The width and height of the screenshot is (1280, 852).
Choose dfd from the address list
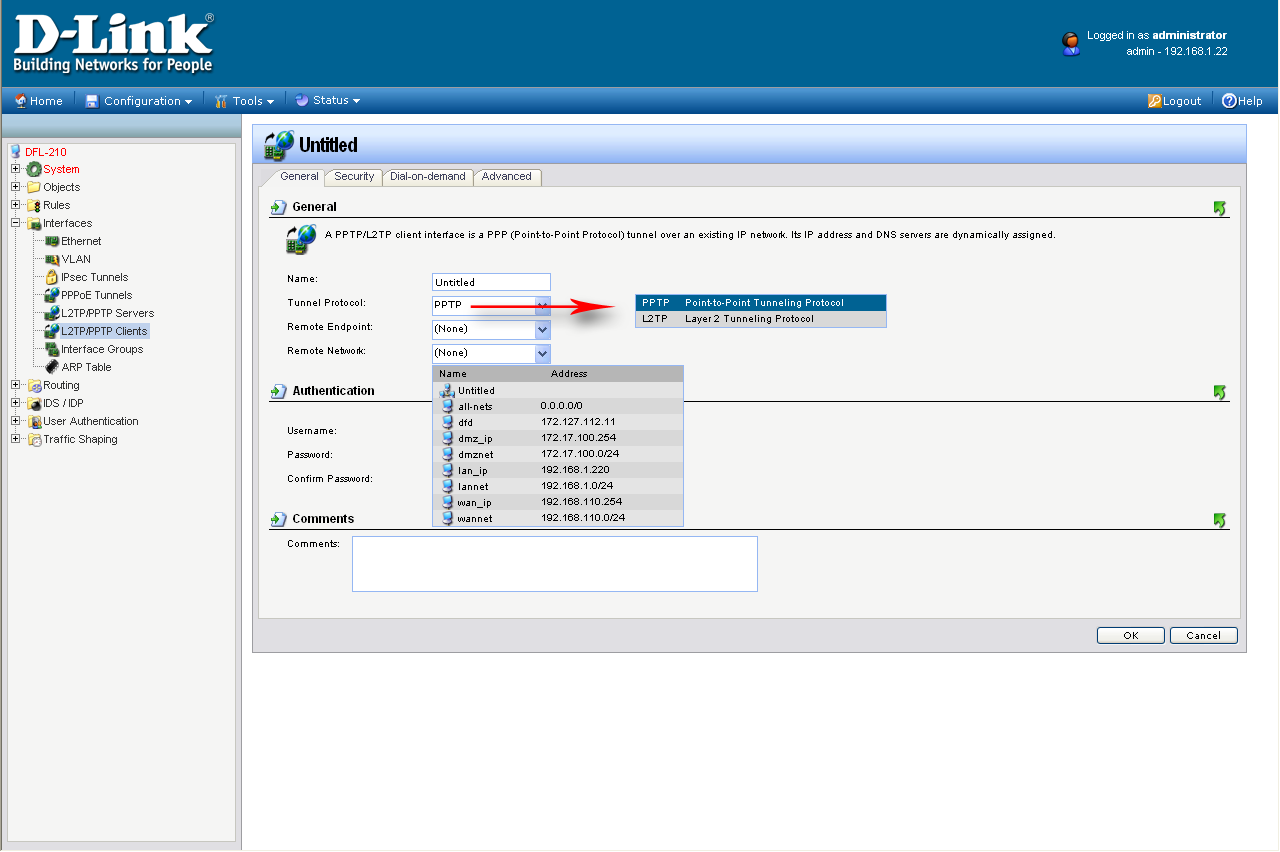pyautogui.click(x=558, y=422)
